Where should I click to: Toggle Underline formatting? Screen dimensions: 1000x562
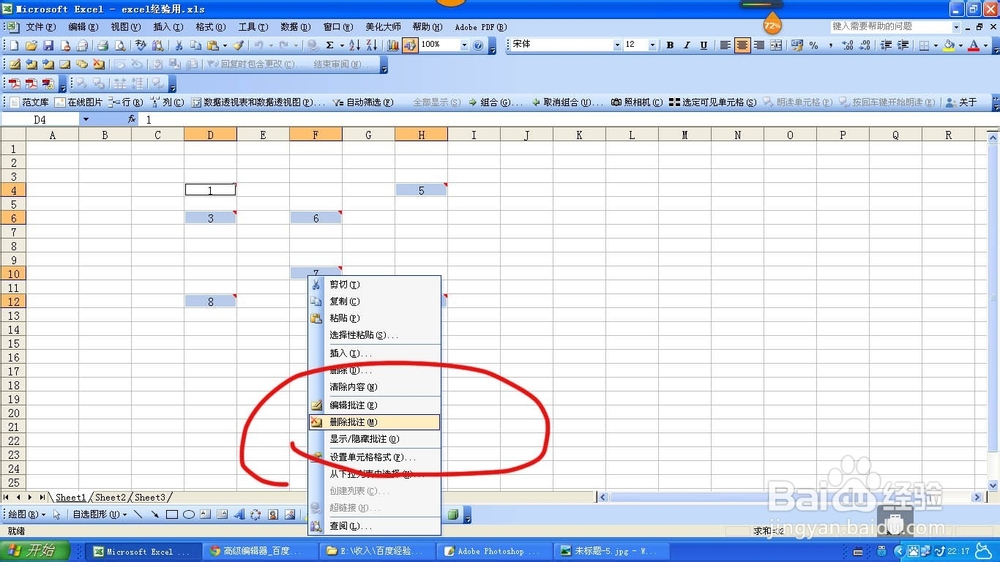tap(703, 45)
